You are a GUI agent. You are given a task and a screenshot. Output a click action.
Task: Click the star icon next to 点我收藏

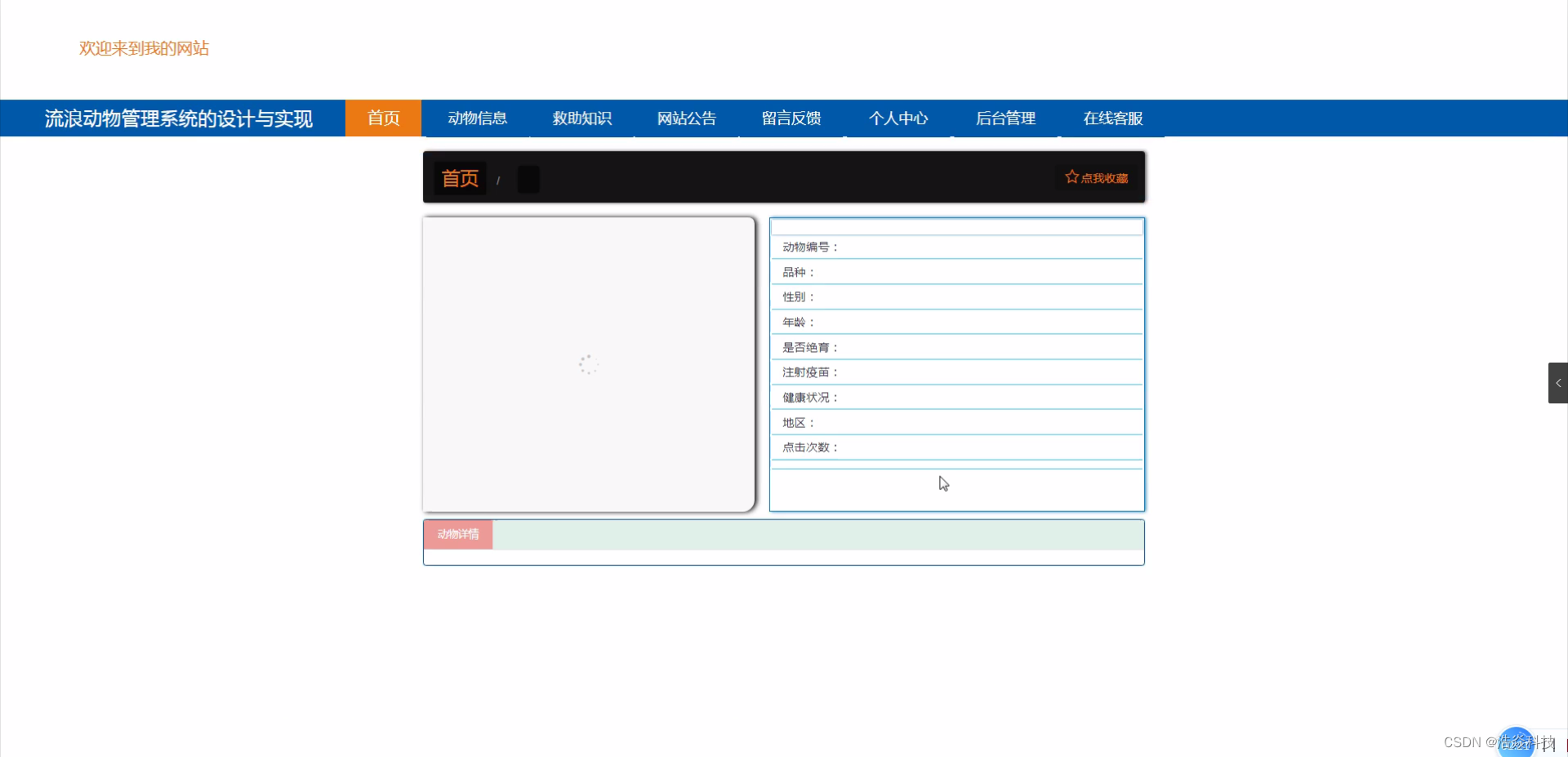point(1071,176)
